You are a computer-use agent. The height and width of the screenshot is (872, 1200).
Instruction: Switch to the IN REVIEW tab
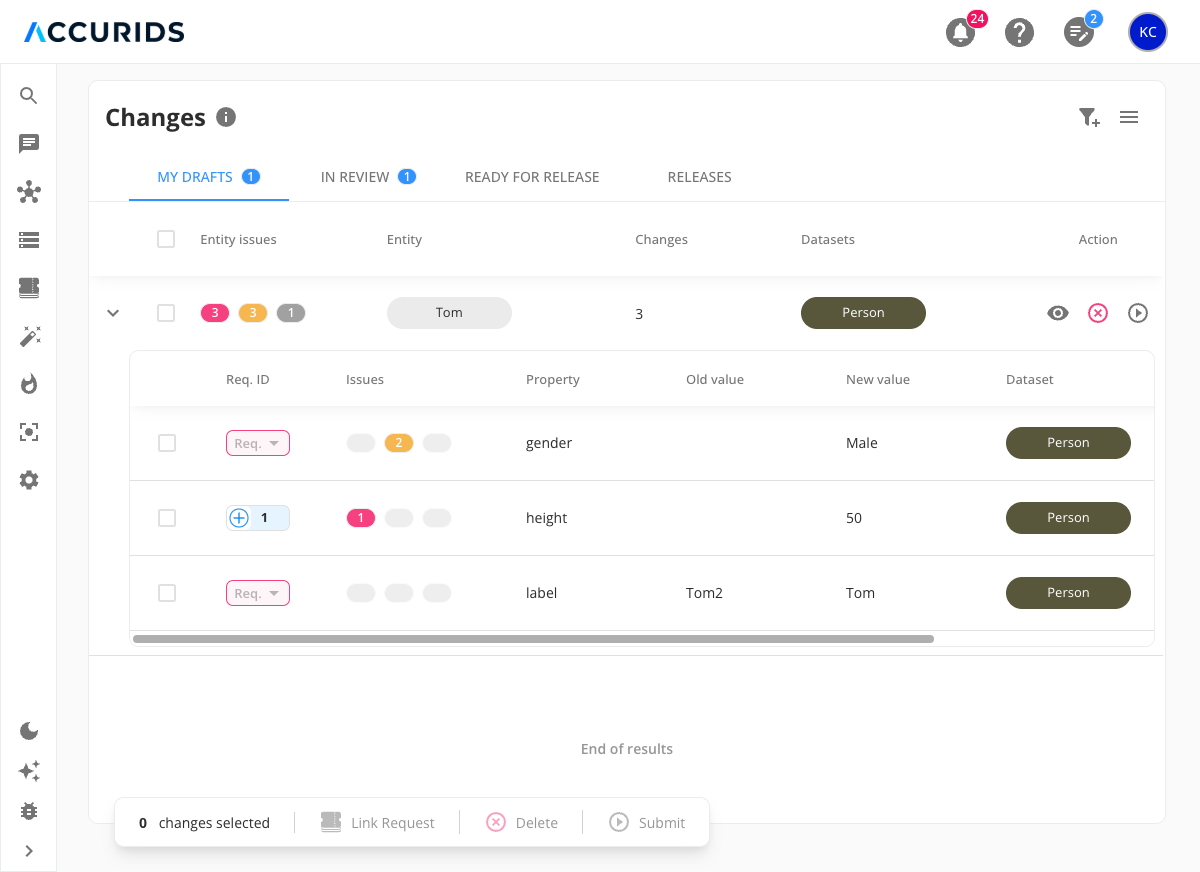click(357, 177)
